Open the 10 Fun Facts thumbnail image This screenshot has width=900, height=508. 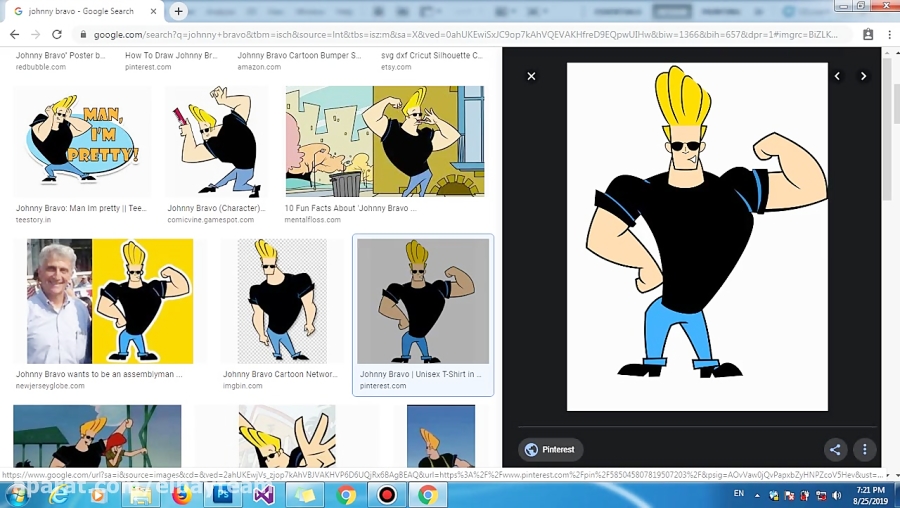click(385, 141)
